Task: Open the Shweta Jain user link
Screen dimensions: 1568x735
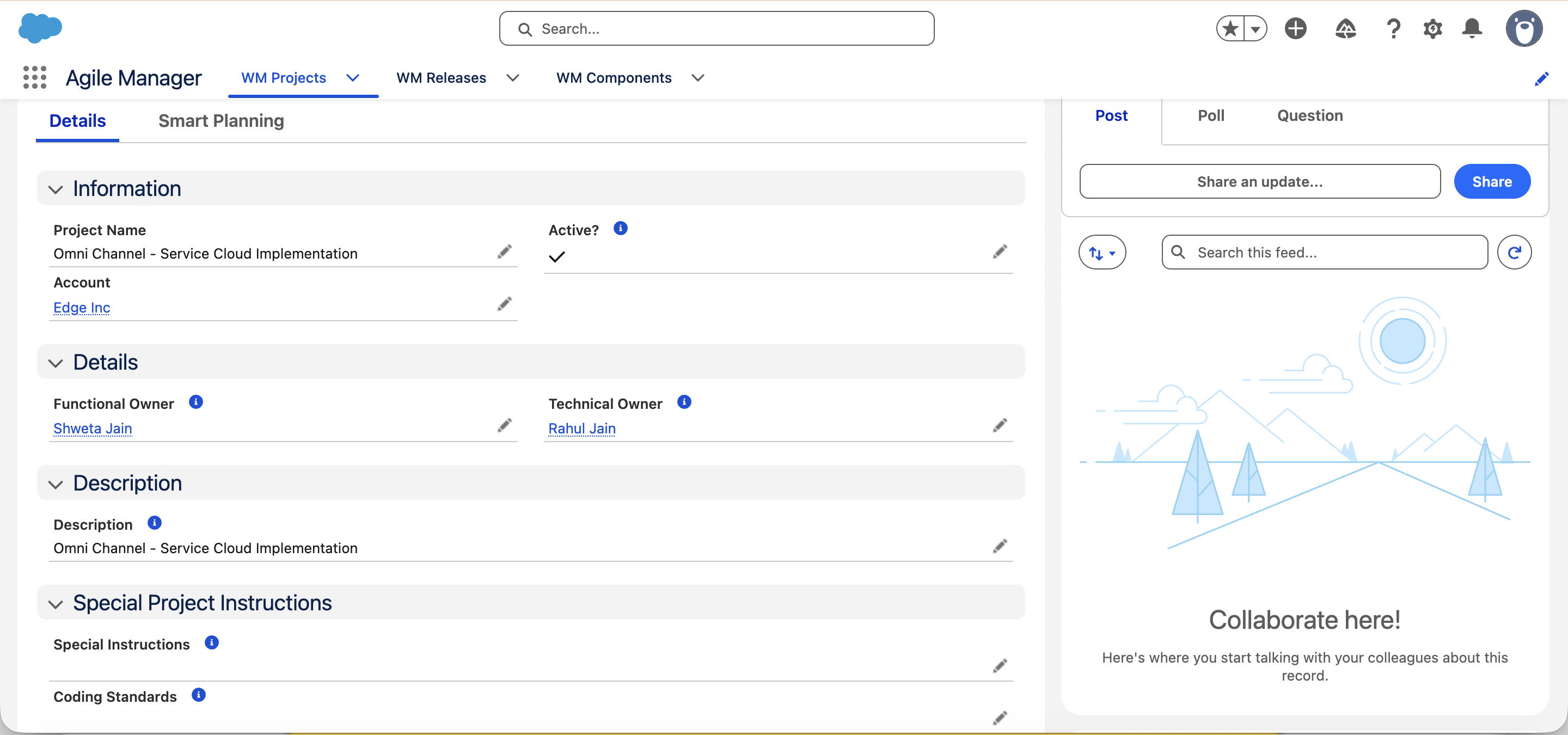Action: click(93, 428)
